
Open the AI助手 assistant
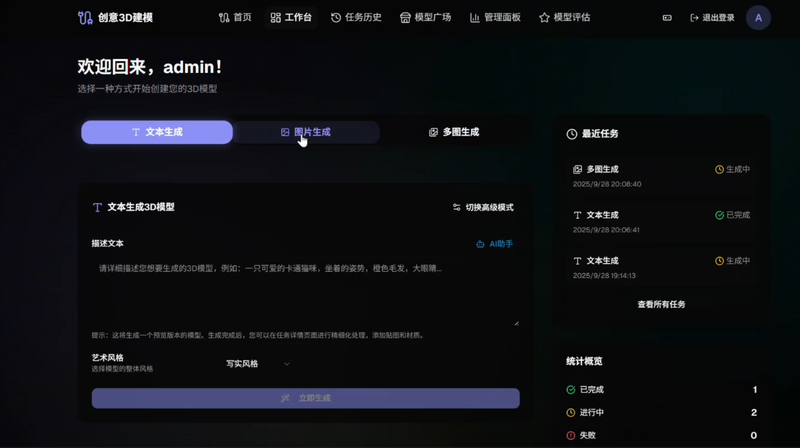click(x=494, y=244)
